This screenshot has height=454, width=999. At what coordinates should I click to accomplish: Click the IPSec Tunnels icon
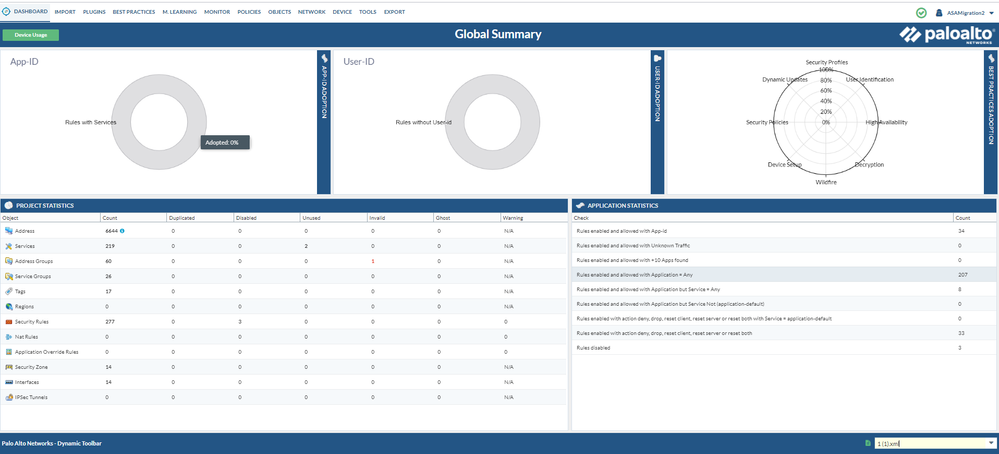coord(8,397)
